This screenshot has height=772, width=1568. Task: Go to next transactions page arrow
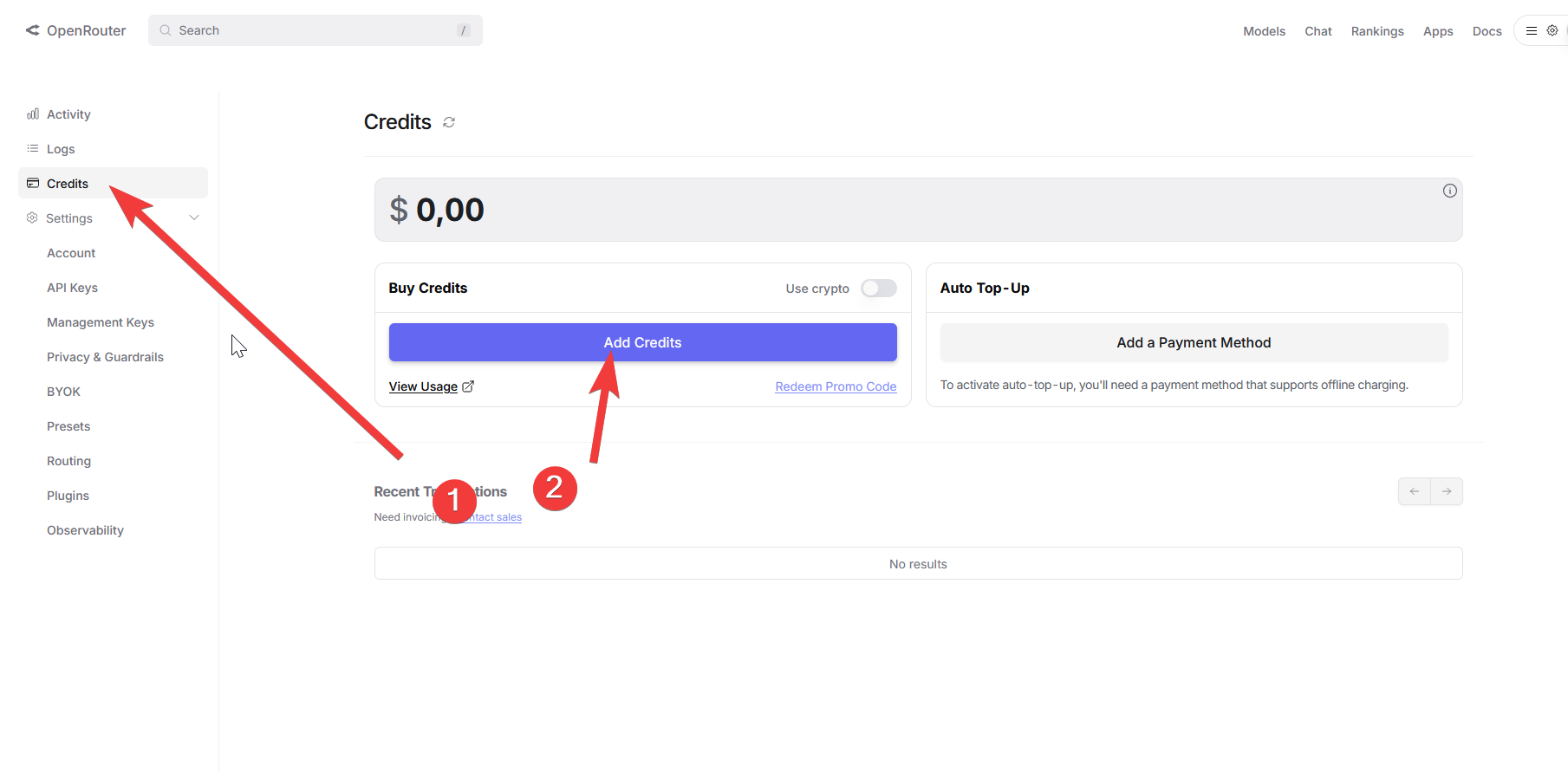click(x=1447, y=491)
